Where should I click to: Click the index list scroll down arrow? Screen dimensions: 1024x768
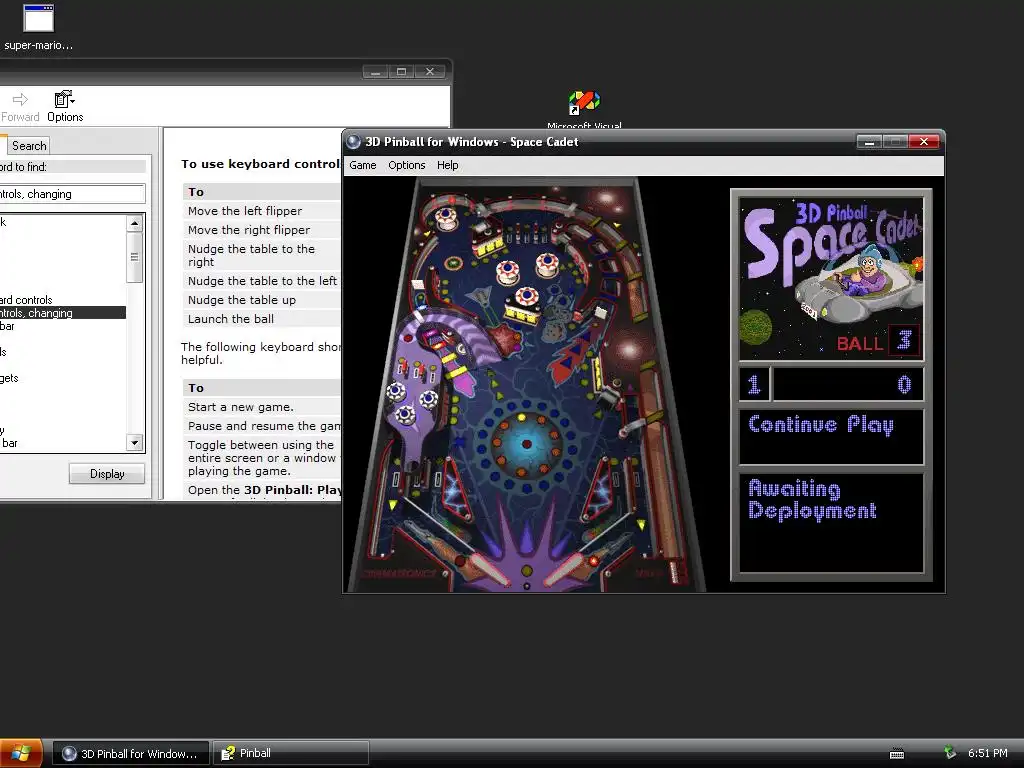tap(134, 442)
